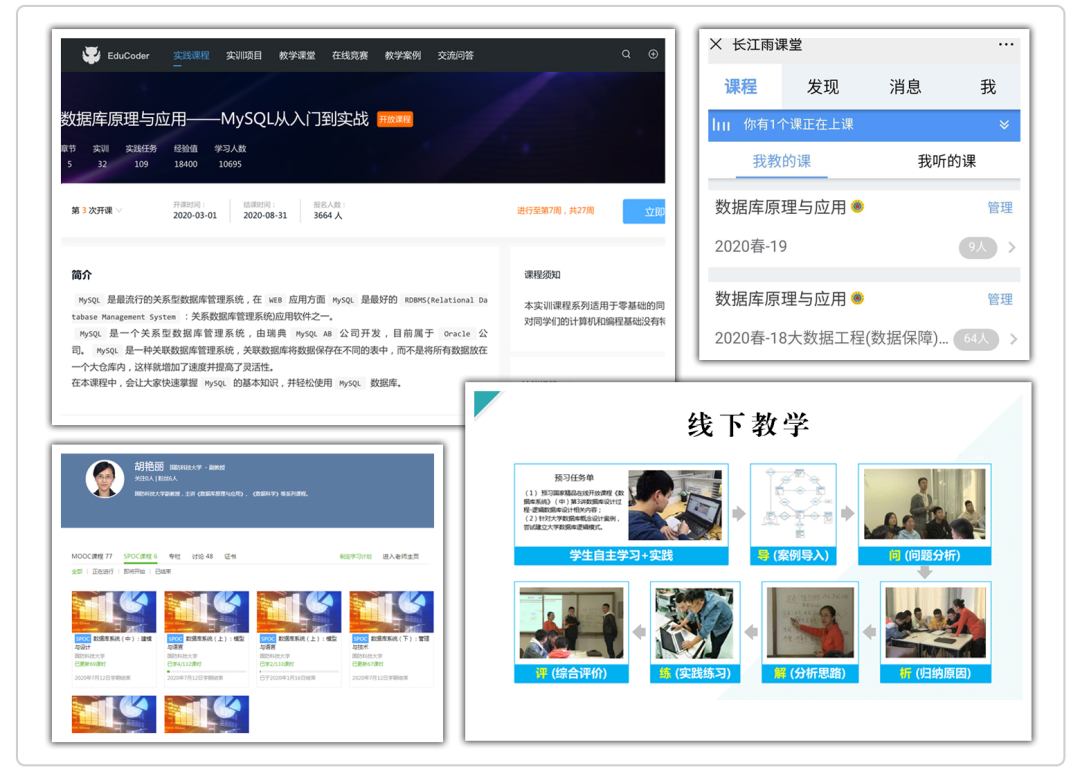
Task: Click the 线下教学 slide title
Action: point(748,424)
